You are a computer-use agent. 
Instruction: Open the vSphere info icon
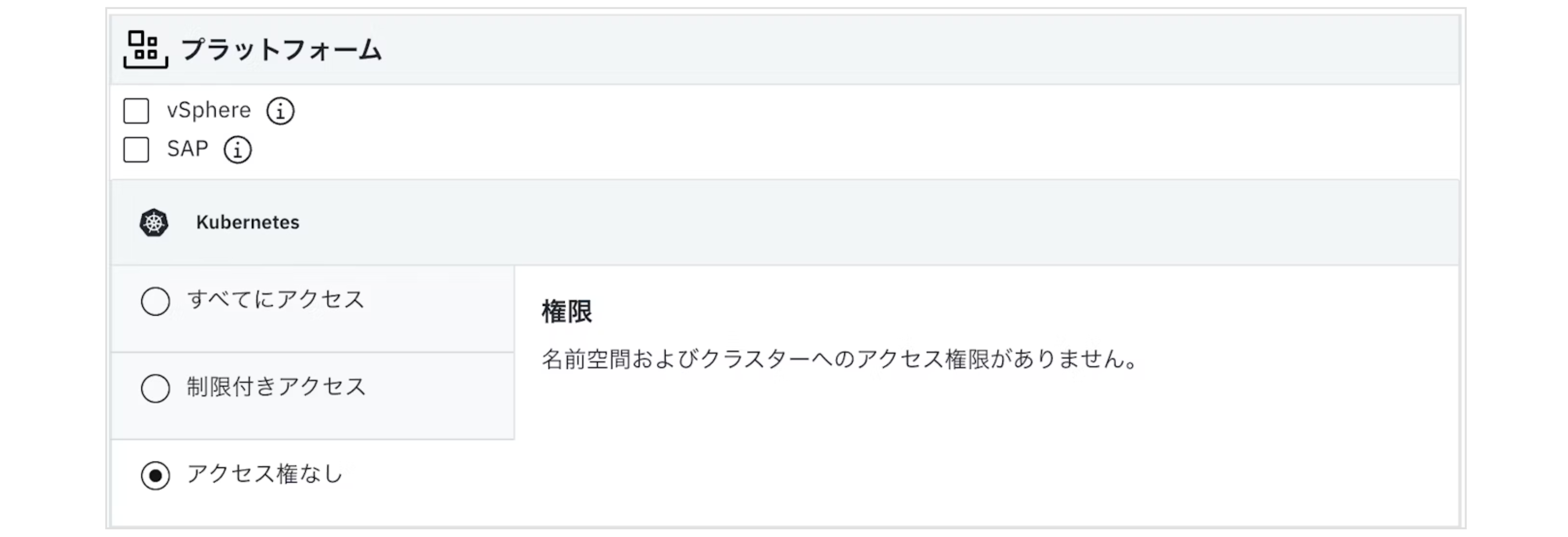pyautogui.click(x=280, y=111)
